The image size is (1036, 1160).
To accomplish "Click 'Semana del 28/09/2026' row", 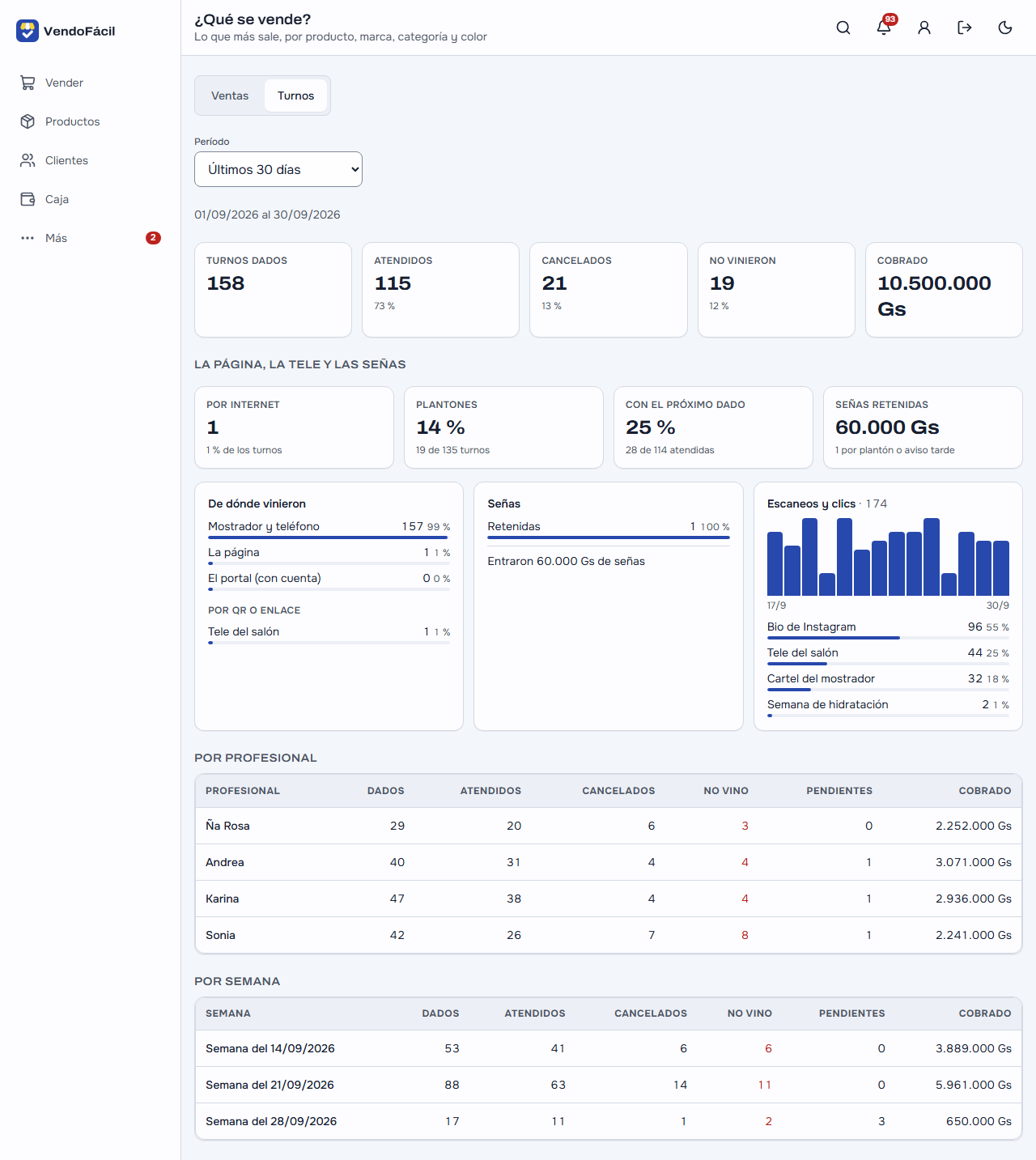I will click(x=609, y=1121).
